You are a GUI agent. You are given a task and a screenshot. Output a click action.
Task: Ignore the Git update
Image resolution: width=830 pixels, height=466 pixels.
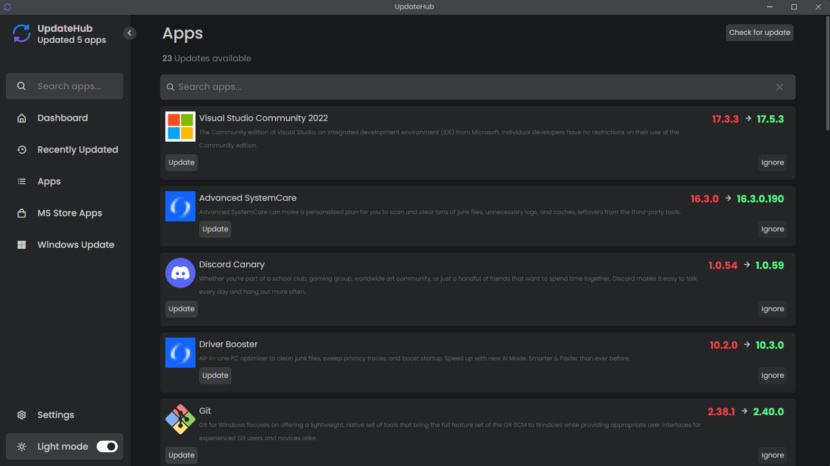tap(773, 455)
